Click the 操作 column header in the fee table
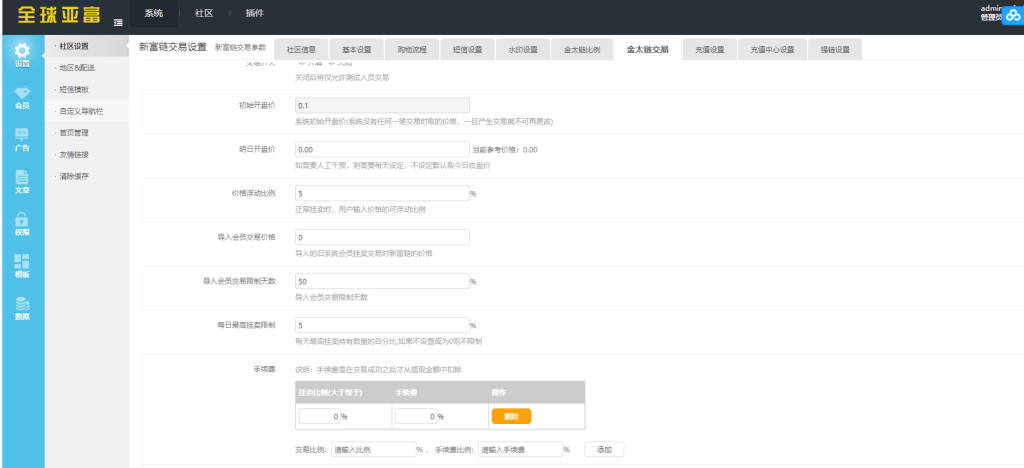Viewport: 1024px width, 468px height. [497, 393]
